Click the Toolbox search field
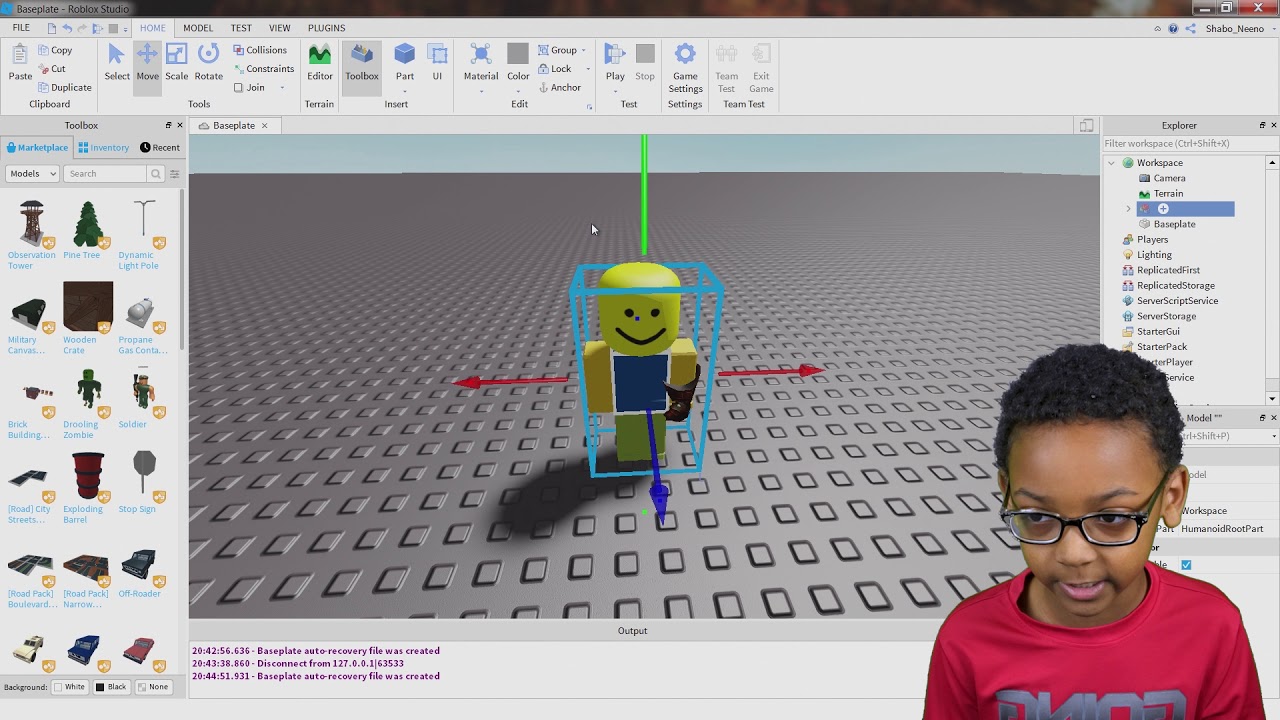 [x=107, y=174]
